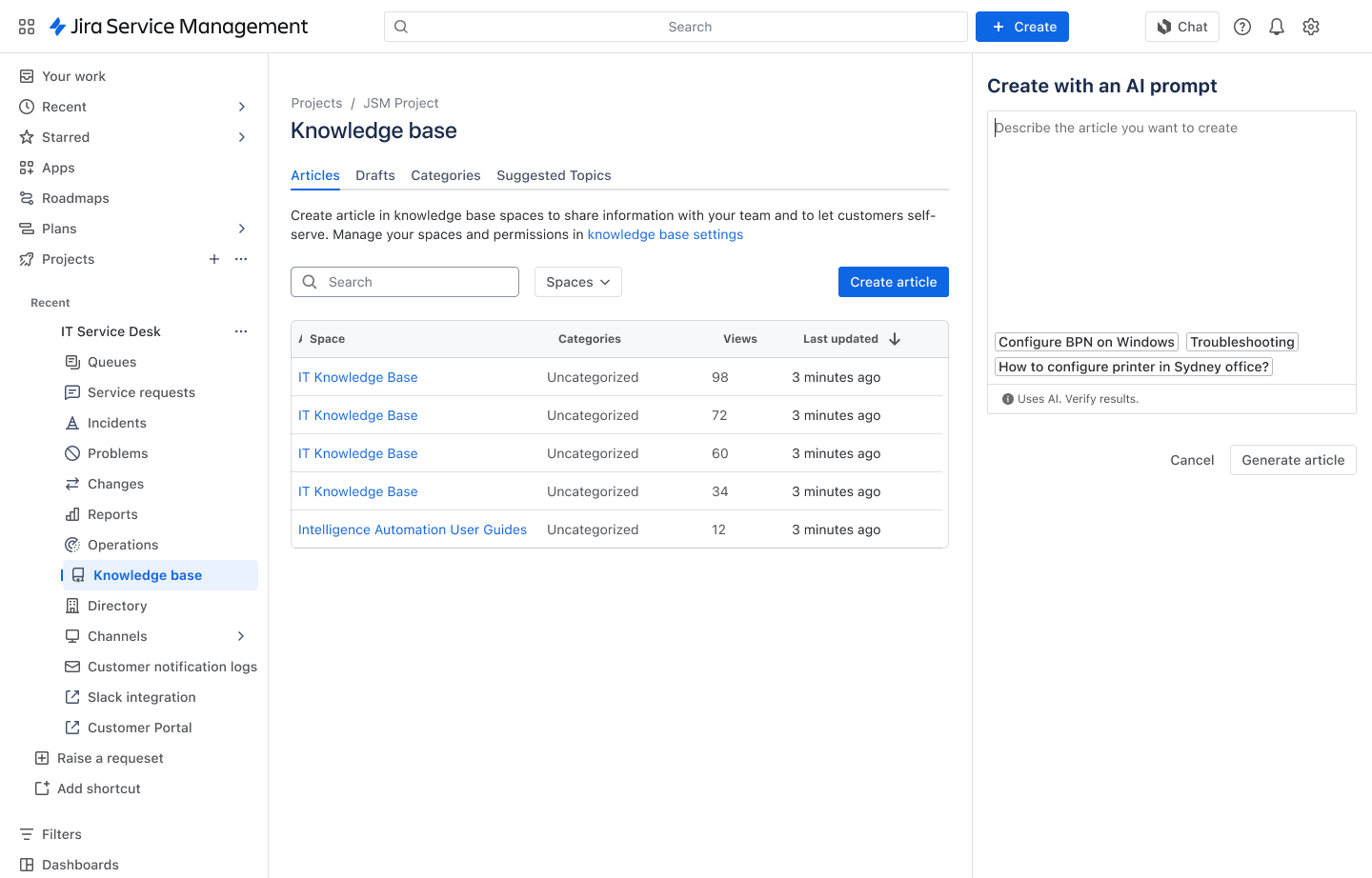Image resolution: width=1372 pixels, height=878 pixels.
Task: Open the knowledge base settings link
Action: 665,234
